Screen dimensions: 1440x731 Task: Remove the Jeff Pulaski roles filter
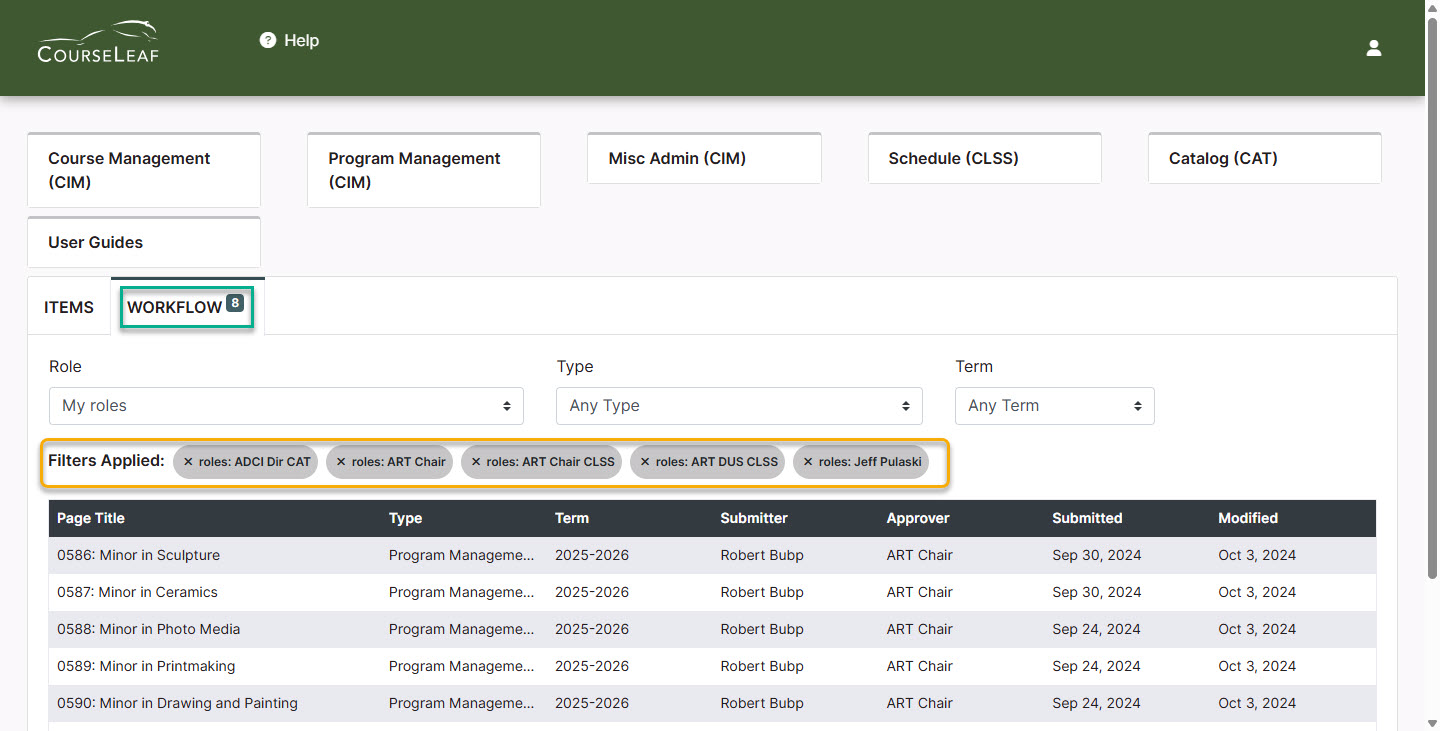(808, 461)
